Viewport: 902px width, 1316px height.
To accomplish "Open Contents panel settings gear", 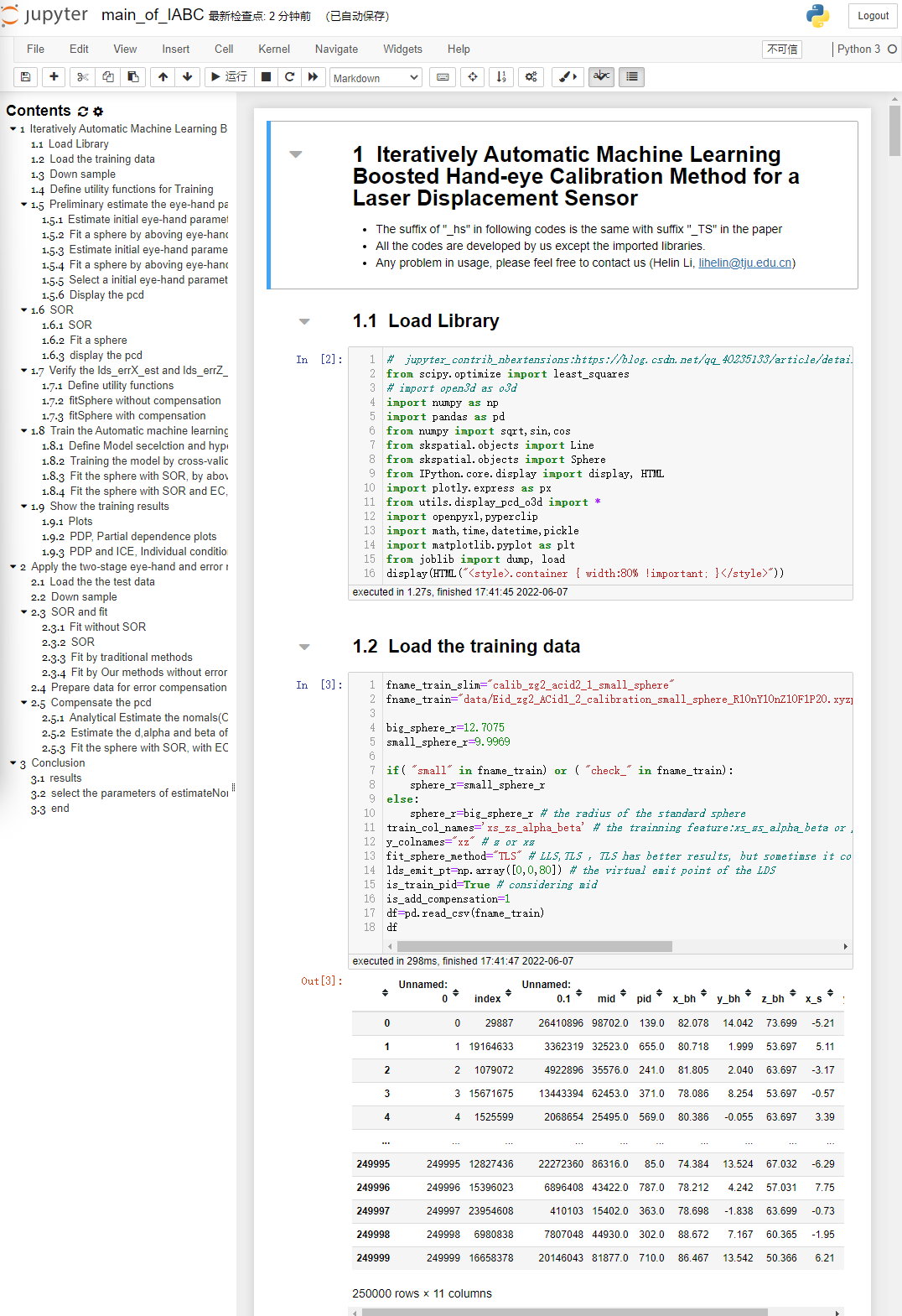I will coord(98,112).
